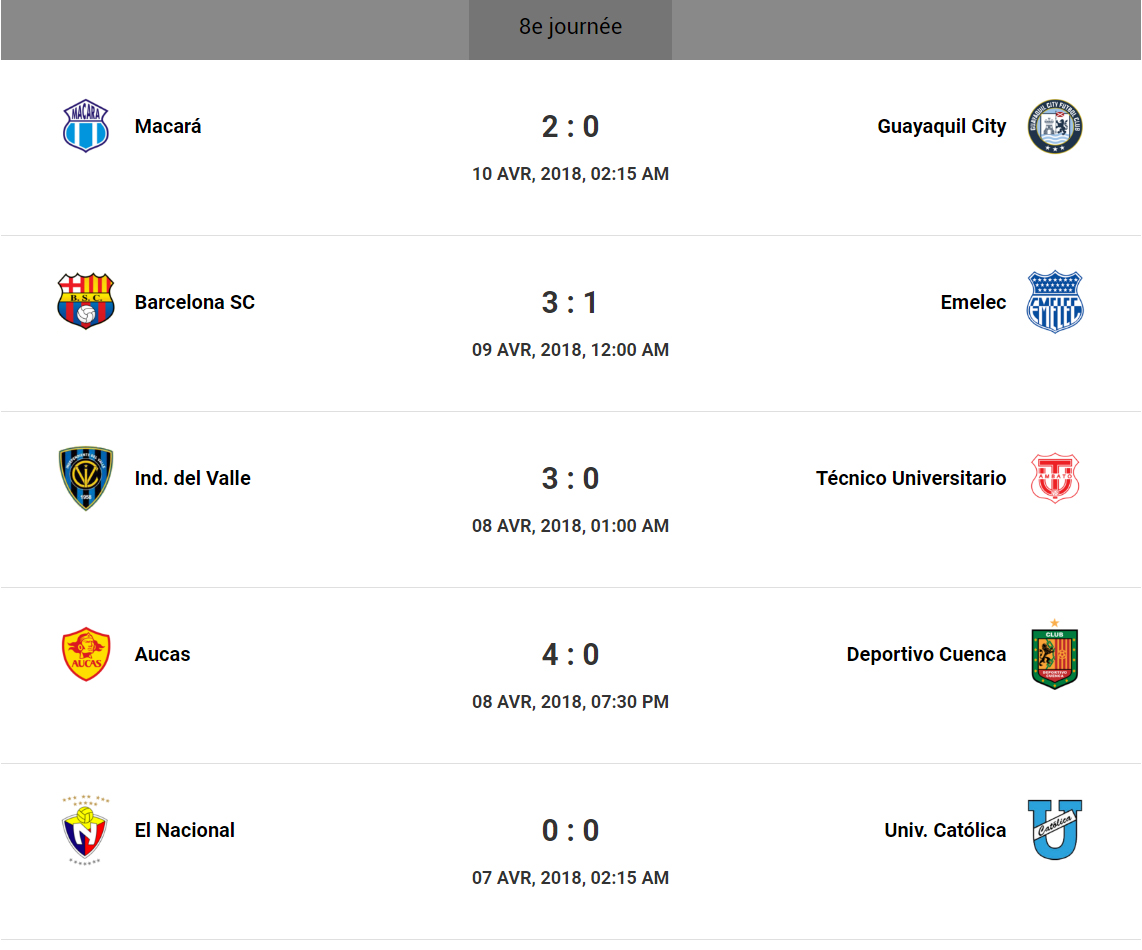
Task: Click the Aucas club crest
Action: point(86,654)
